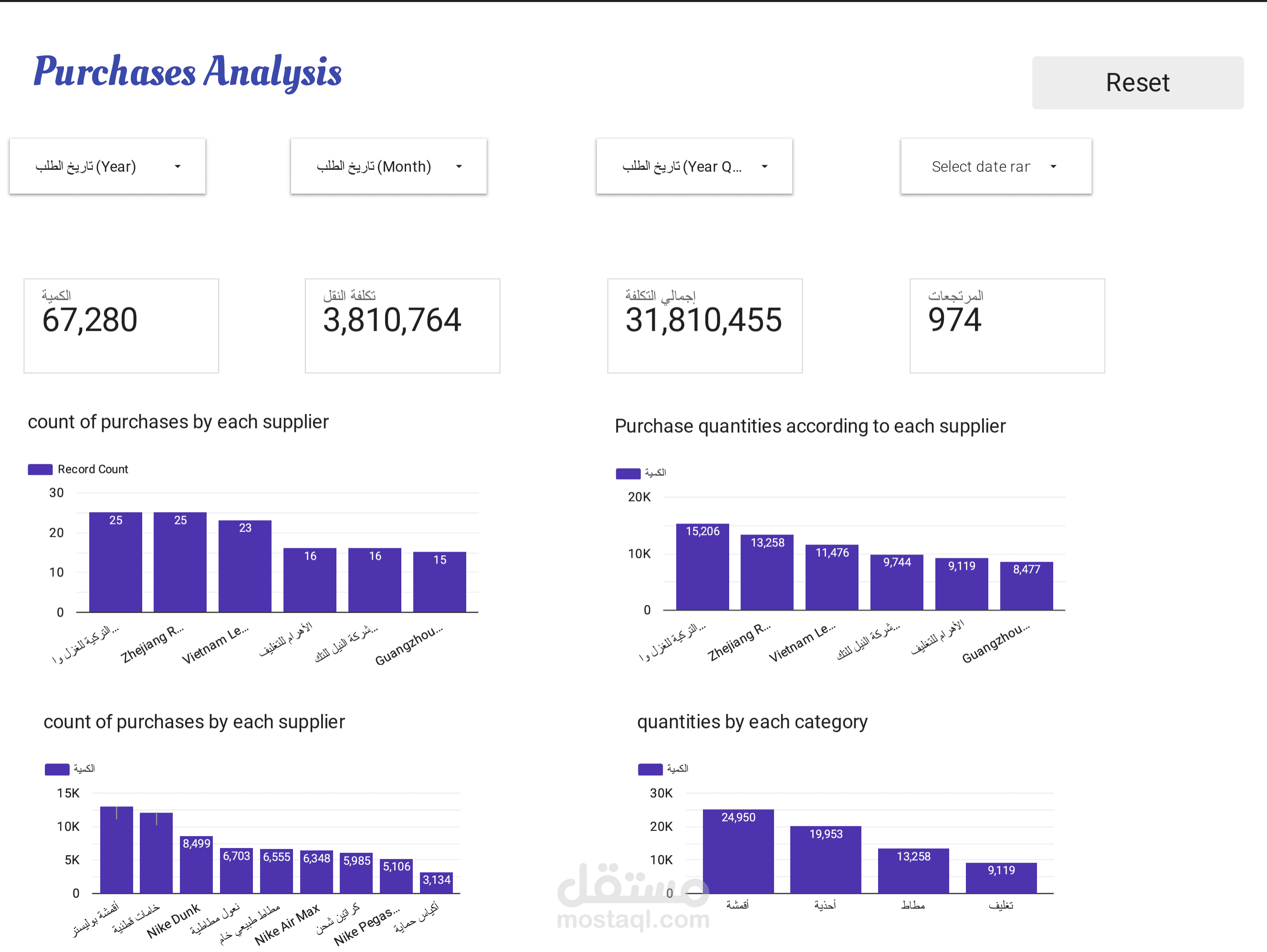Open the Year filter dropdown
This screenshot has height=952, width=1267.
click(x=107, y=166)
